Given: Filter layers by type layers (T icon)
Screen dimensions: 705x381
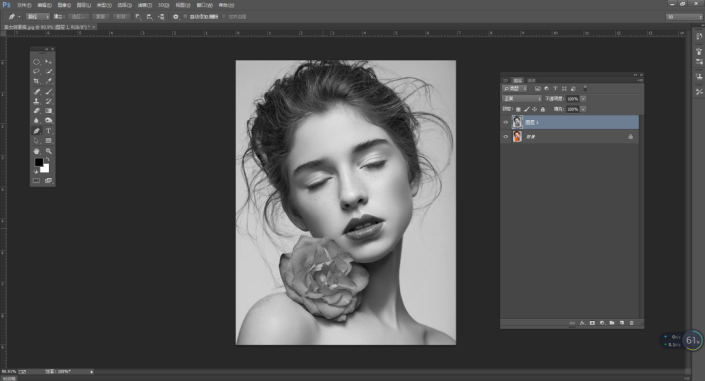Looking at the screenshot, I should [x=555, y=89].
